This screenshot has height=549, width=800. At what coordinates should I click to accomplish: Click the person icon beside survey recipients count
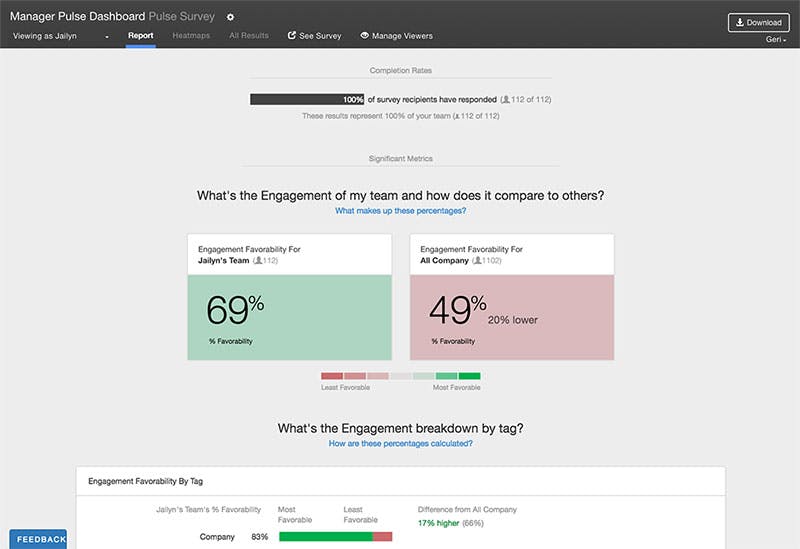pos(505,100)
